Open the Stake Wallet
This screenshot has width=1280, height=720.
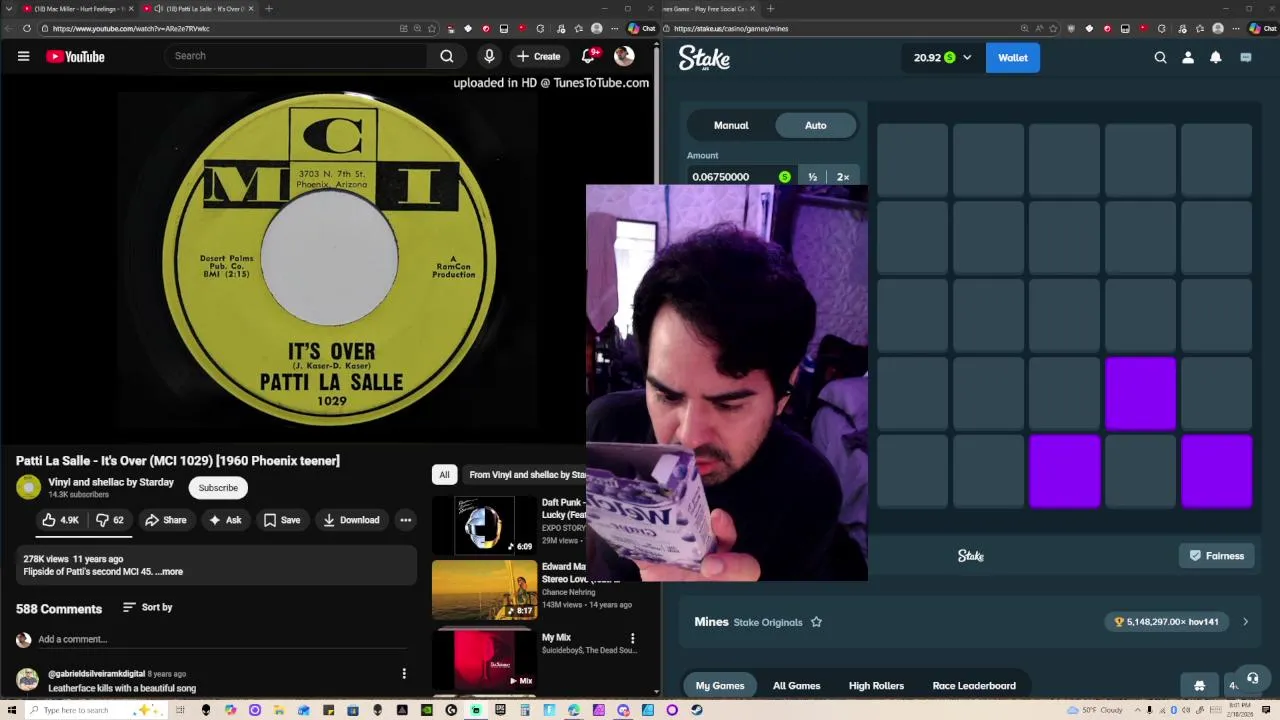click(1013, 58)
